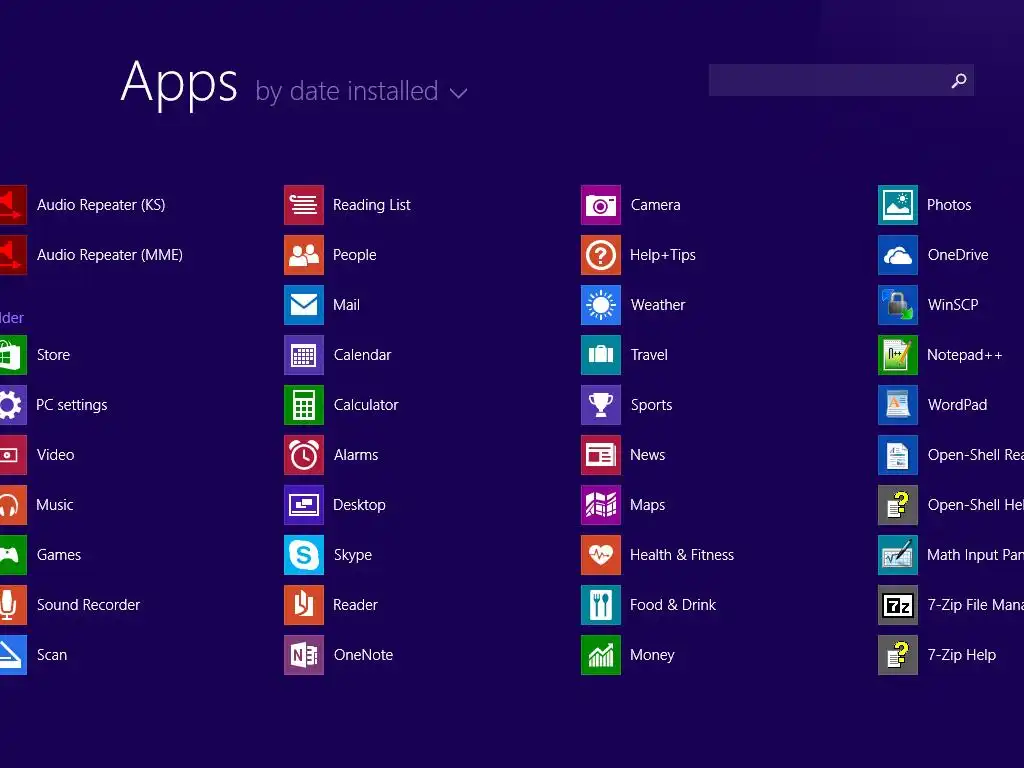Launch the Games controller icon
Screen dimensions: 1024x768
pyautogui.click(x=13, y=554)
